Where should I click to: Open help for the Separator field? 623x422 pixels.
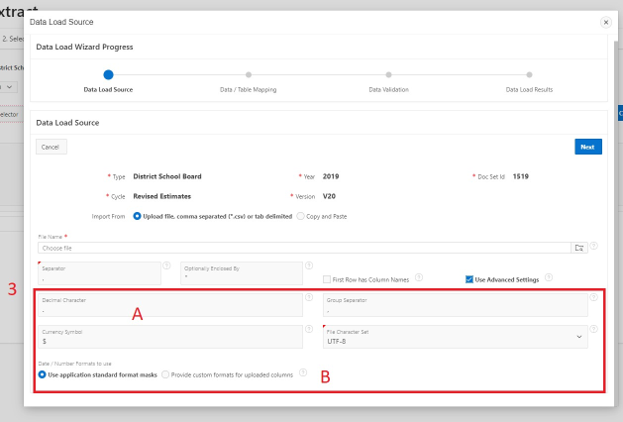[x=167, y=267]
